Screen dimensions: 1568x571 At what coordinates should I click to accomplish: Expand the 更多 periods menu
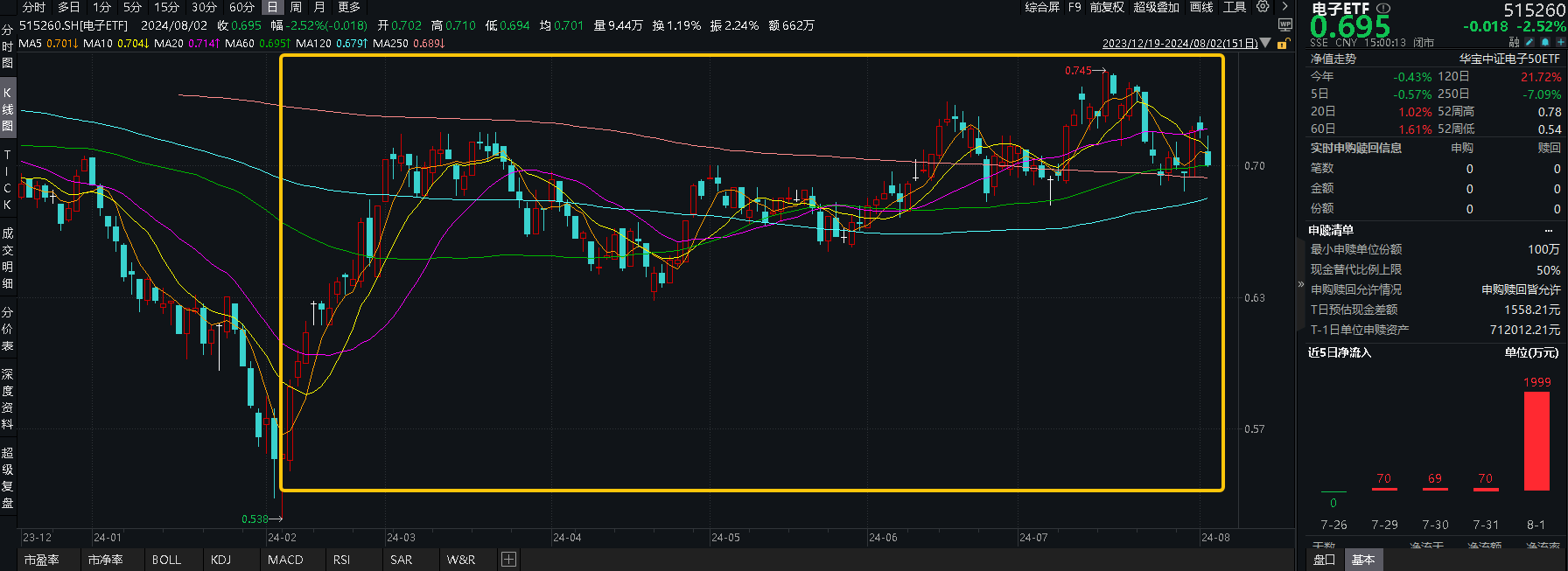tap(349, 7)
